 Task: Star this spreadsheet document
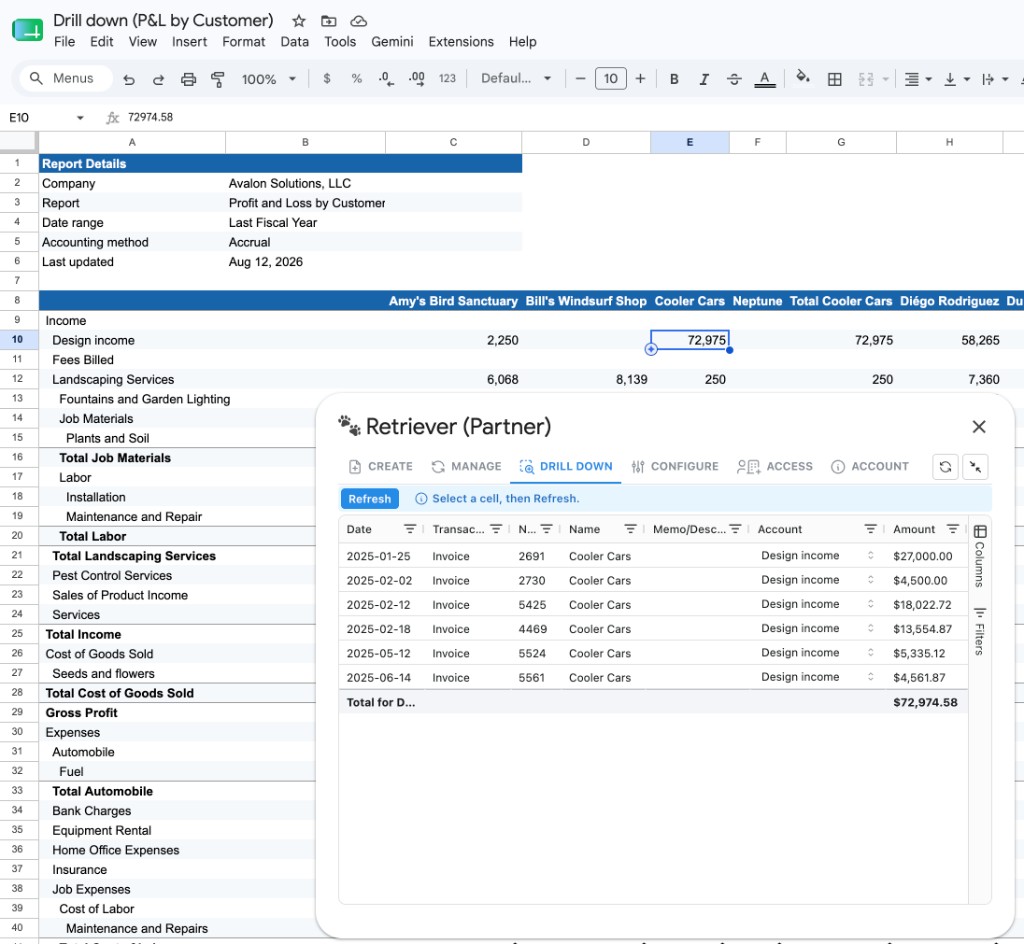click(298, 21)
